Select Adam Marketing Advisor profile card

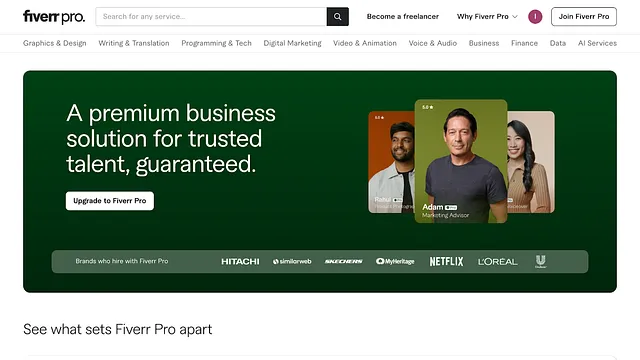click(461, 161)
